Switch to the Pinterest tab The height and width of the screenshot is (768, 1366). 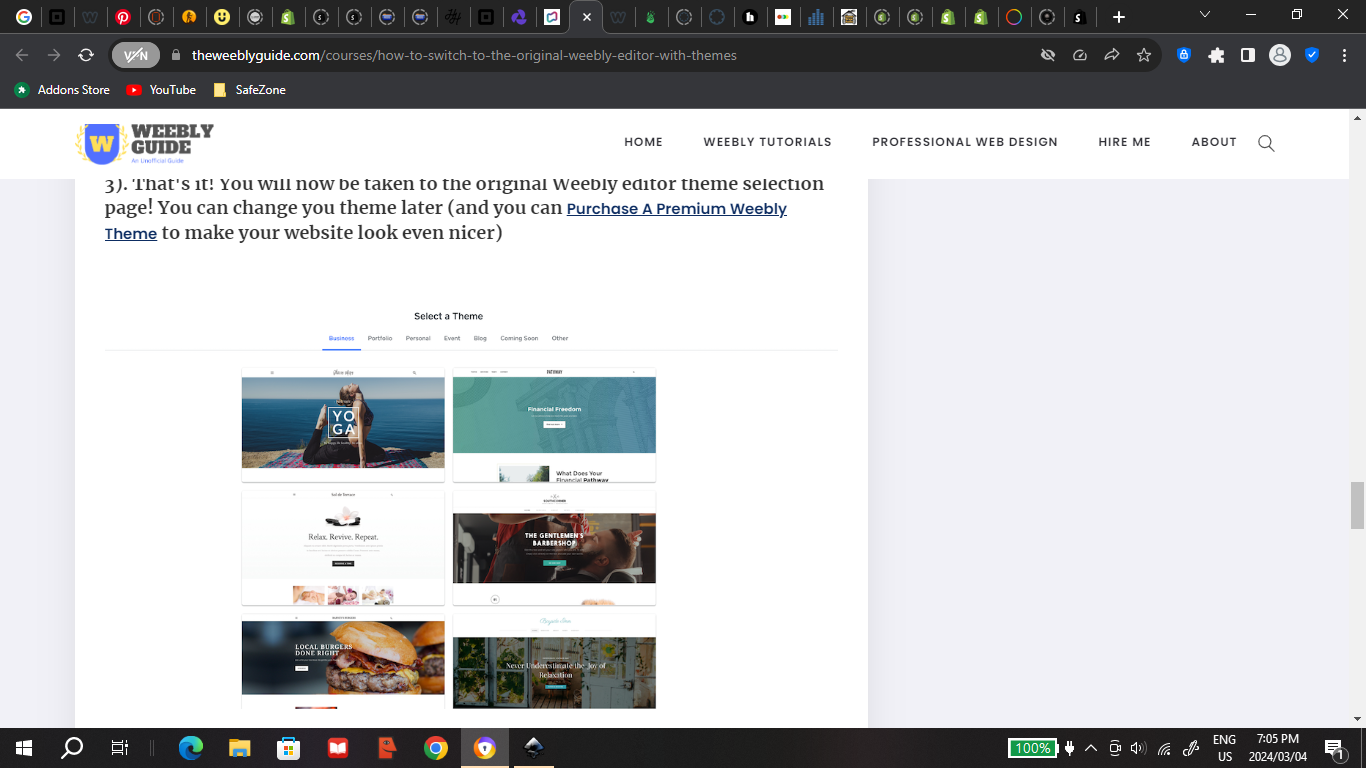[122, 17]
